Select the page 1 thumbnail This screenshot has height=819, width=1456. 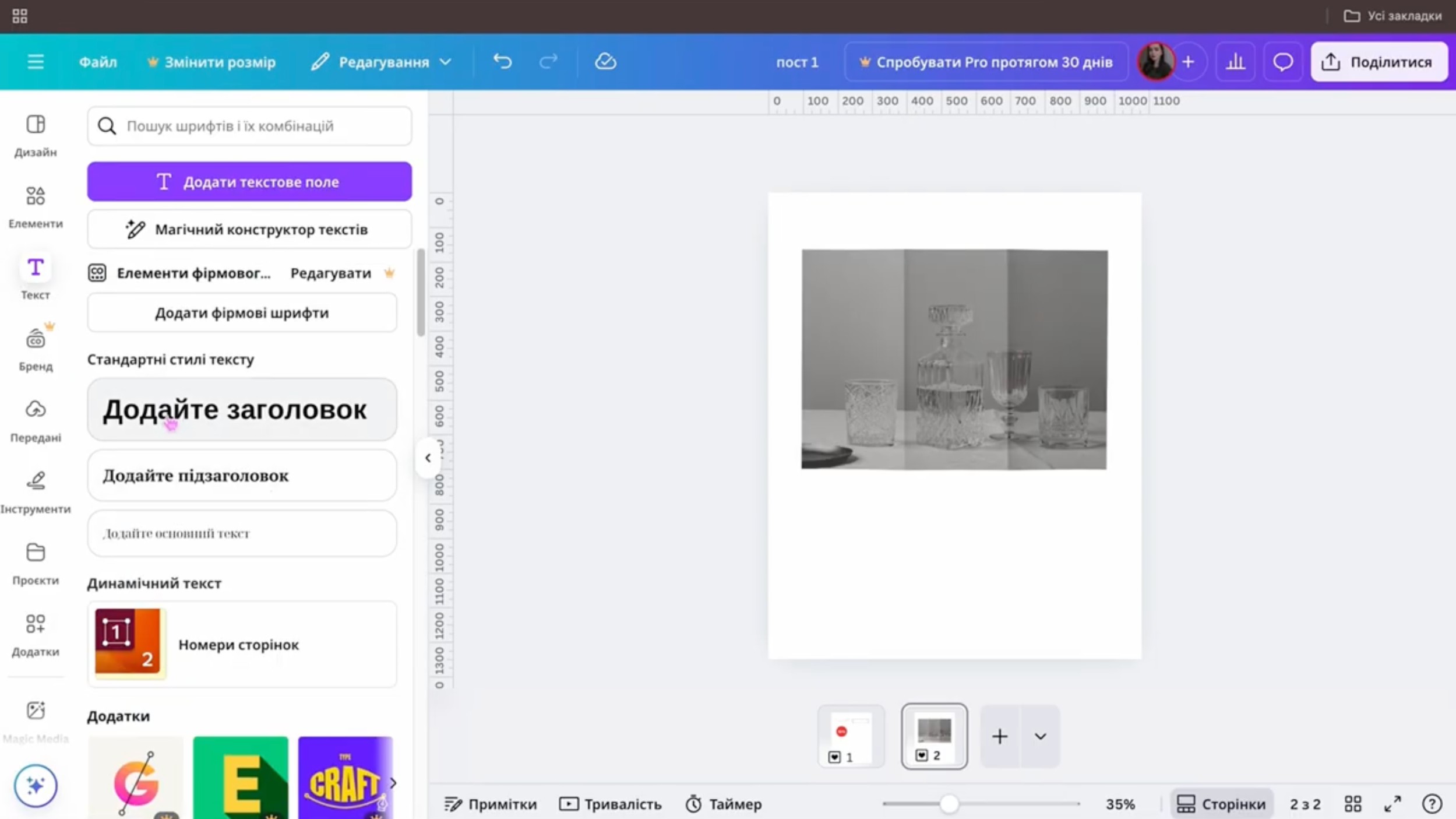851,736
